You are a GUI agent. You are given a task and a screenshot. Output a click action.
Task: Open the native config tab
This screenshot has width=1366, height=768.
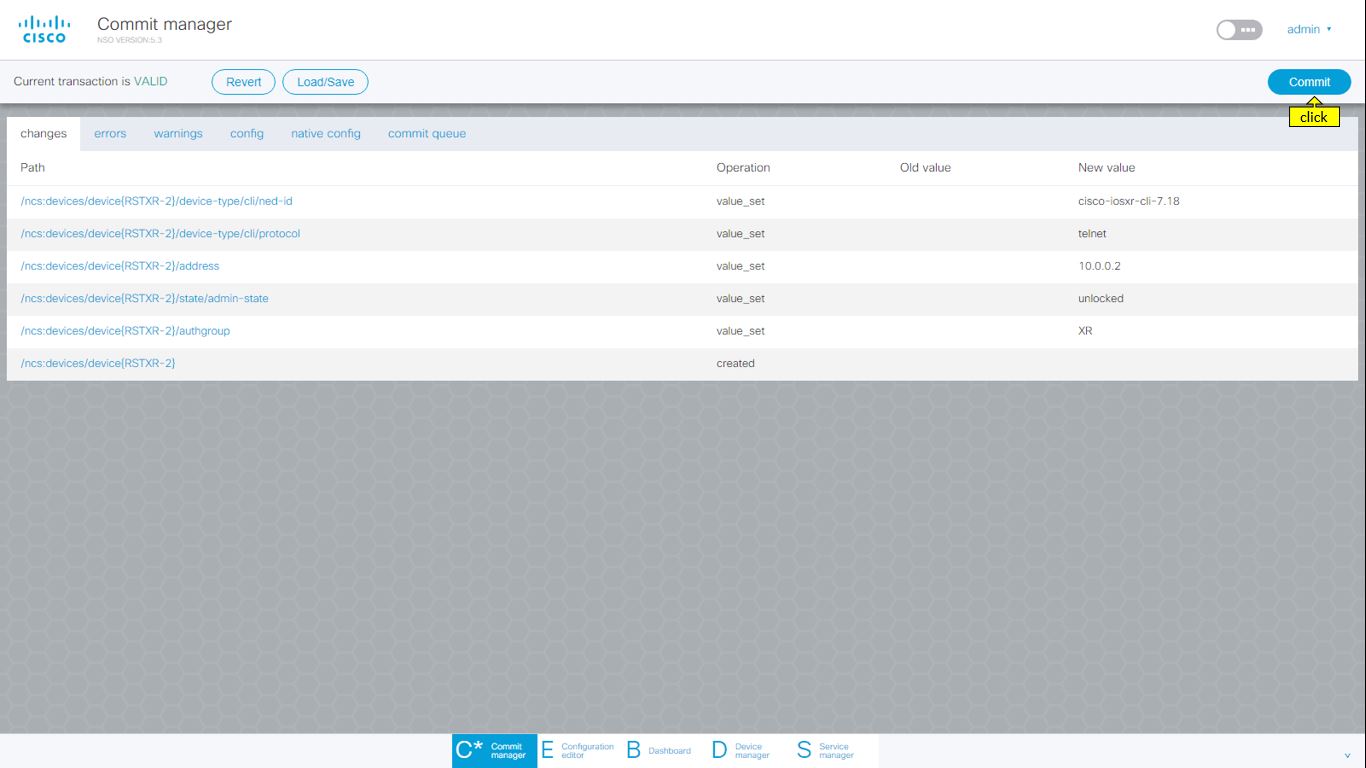(325, 134)
